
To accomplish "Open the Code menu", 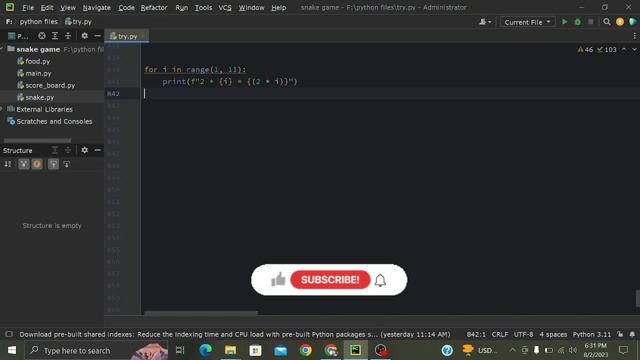I will 126,7.
